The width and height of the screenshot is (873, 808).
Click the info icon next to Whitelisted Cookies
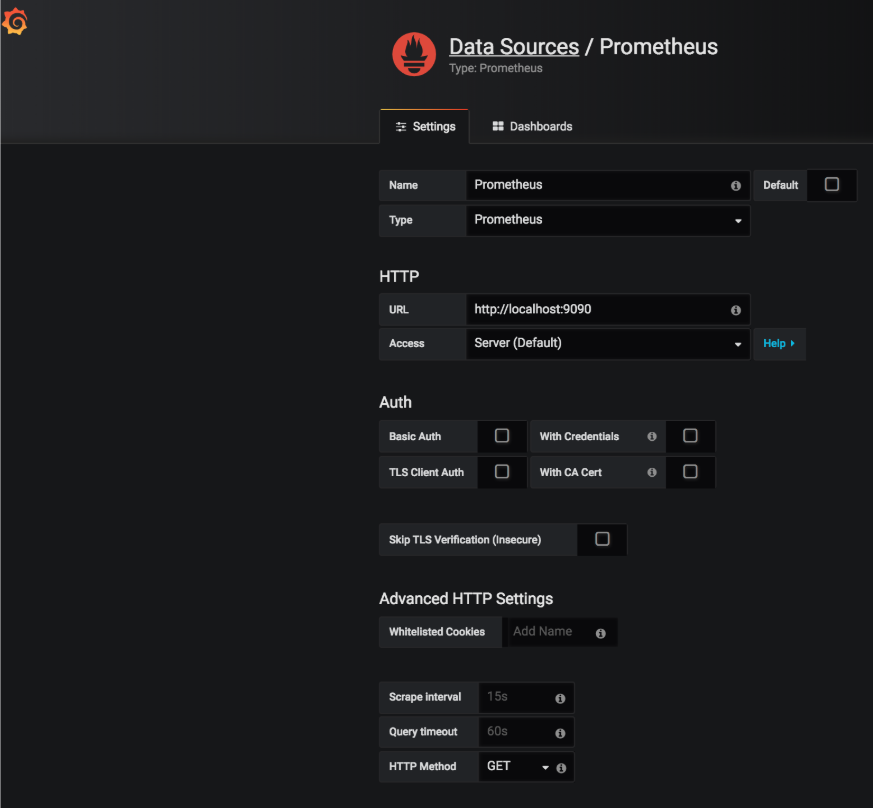[x=599, y=632]
